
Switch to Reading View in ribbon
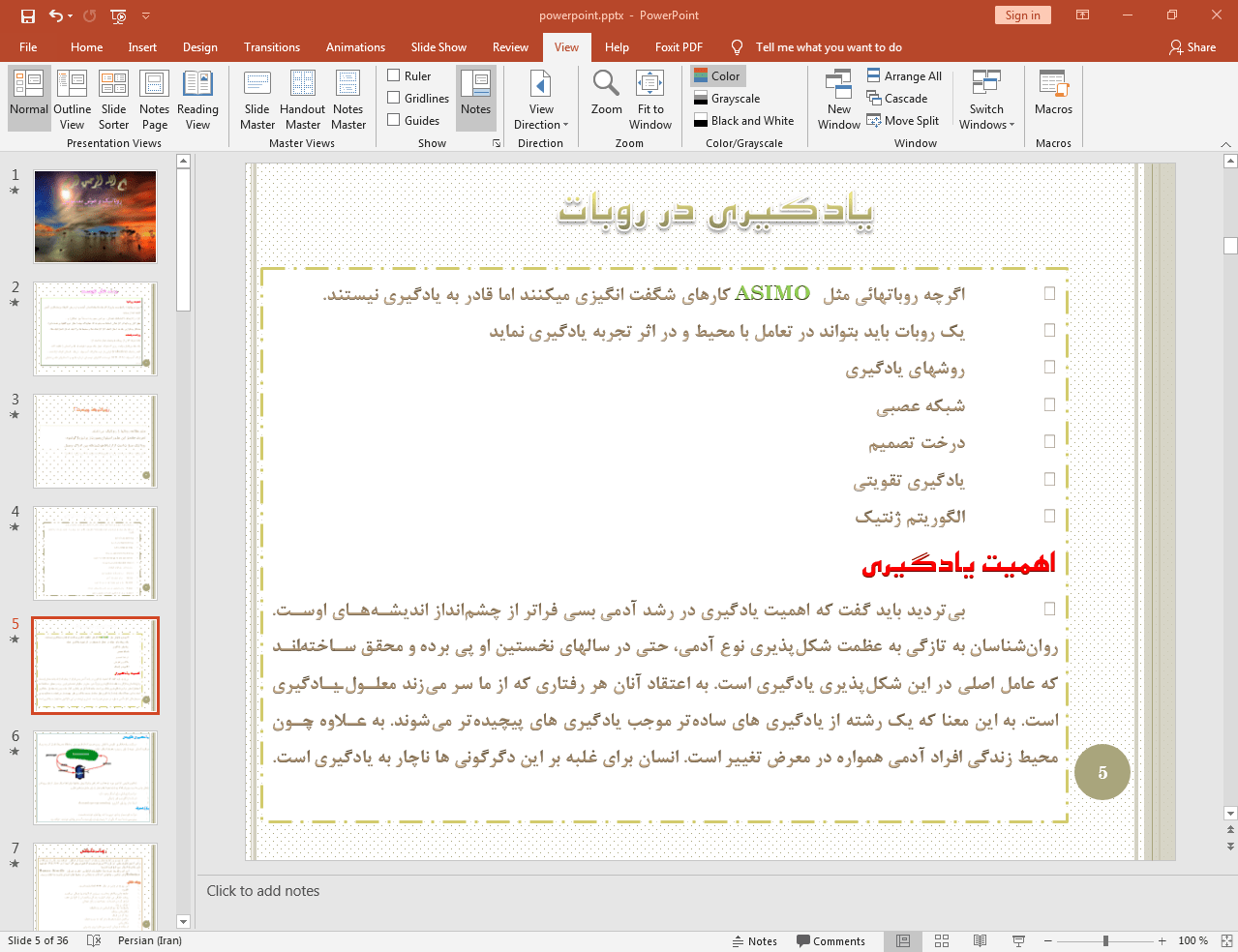[197, 99]
